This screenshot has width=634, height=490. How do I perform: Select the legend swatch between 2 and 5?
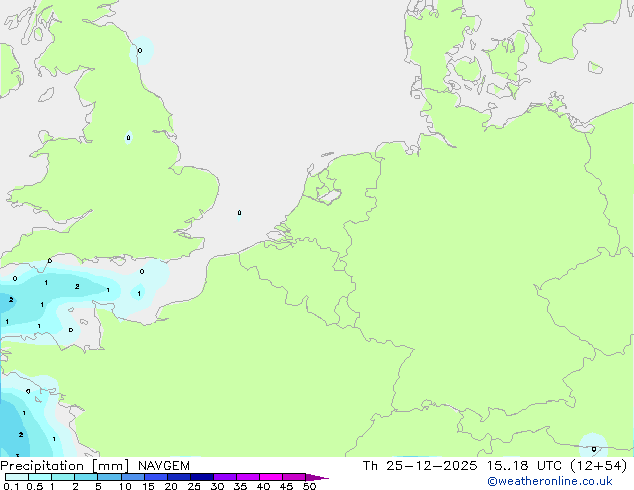pos(86,477)
